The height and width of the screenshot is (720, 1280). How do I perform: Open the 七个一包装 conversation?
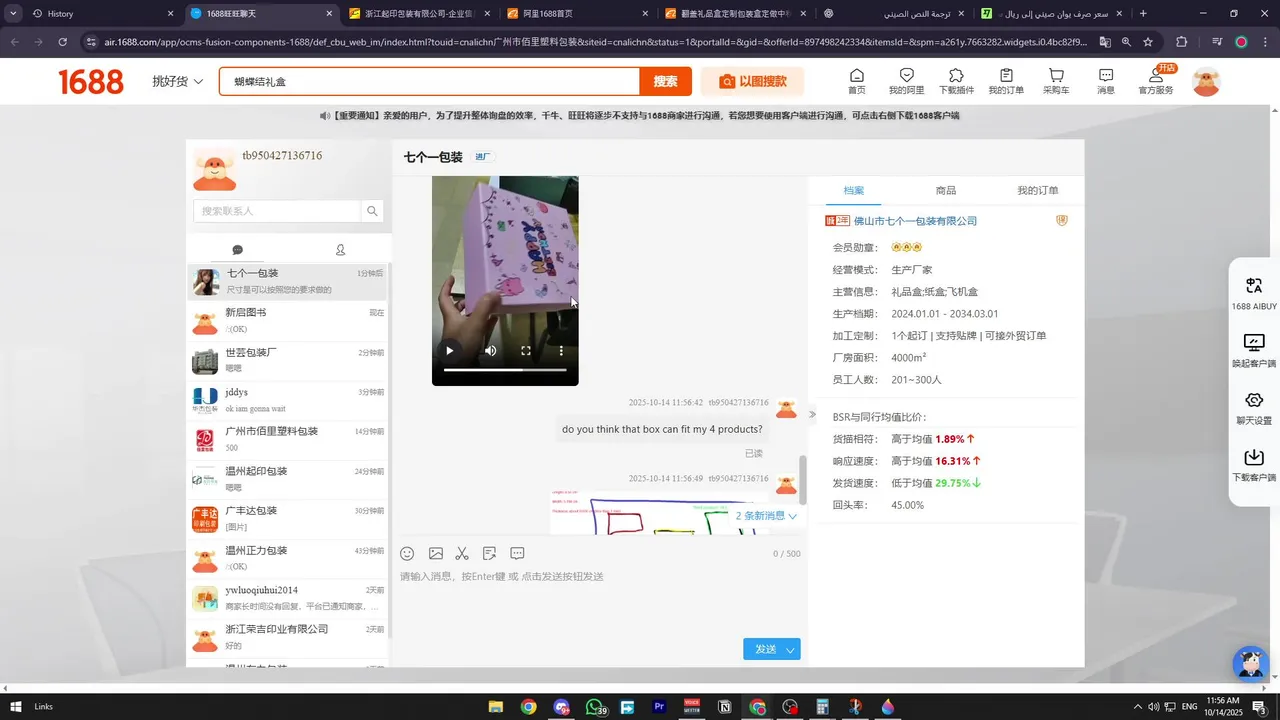pyautogui.click(x=288, y=282)
